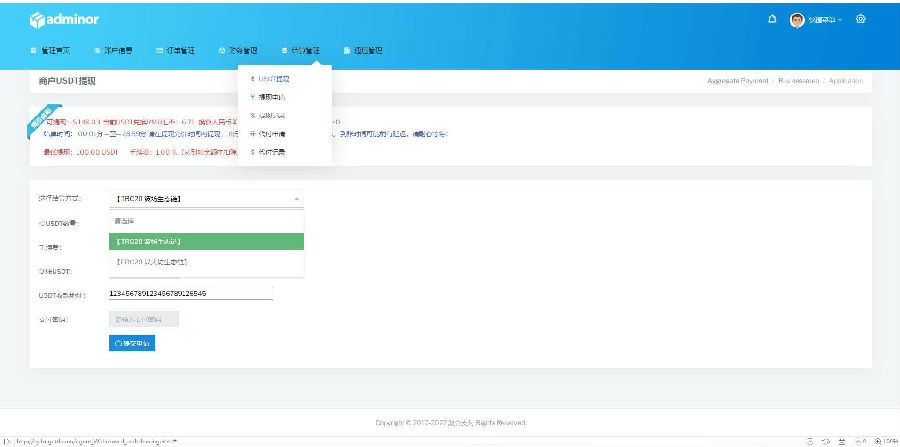Click the middle breadcrumb link

tap(798, 81)
